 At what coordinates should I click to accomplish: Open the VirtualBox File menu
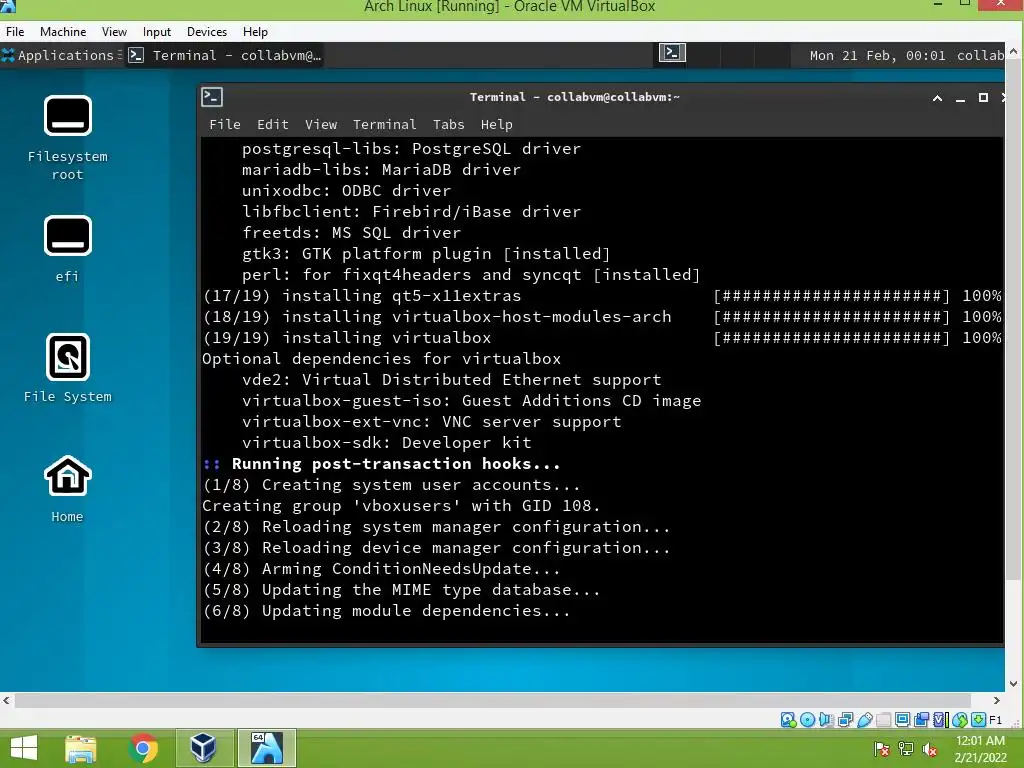[15, 31]
